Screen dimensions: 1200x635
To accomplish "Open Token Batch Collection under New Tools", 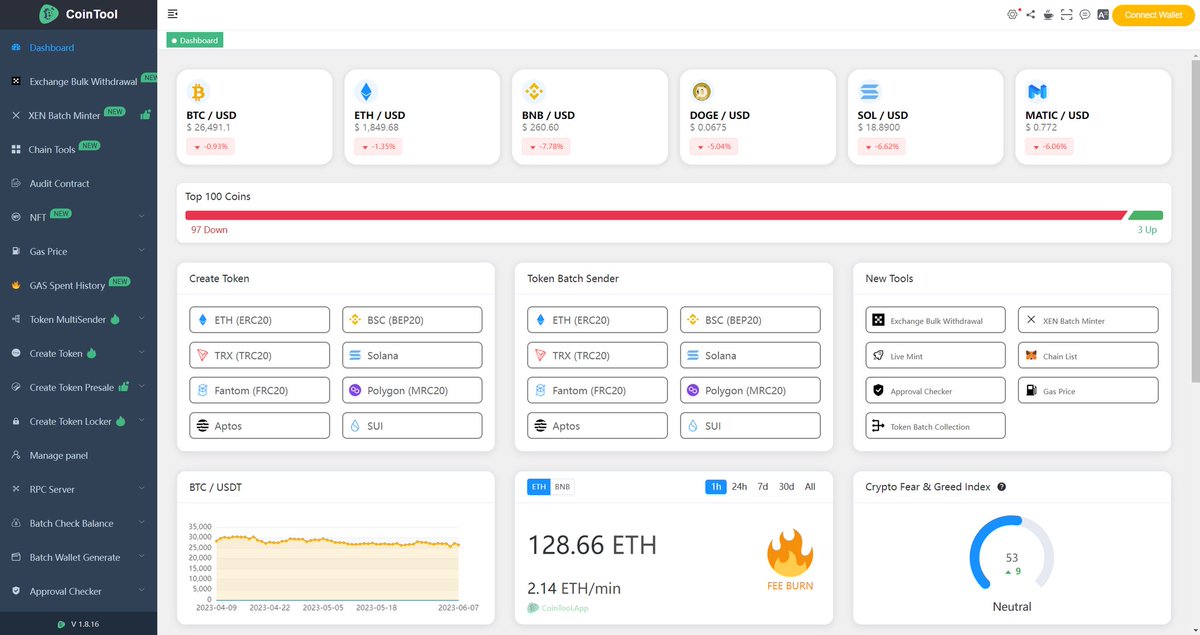I will (x=935, y=426).
